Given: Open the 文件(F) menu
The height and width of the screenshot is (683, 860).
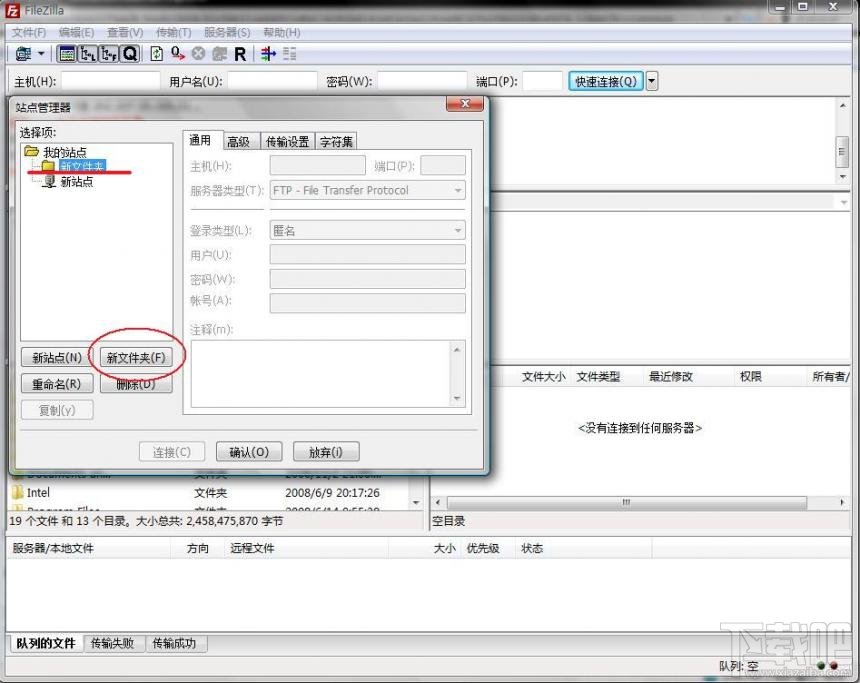Looking at the screenshot, I should click(29, 32).
